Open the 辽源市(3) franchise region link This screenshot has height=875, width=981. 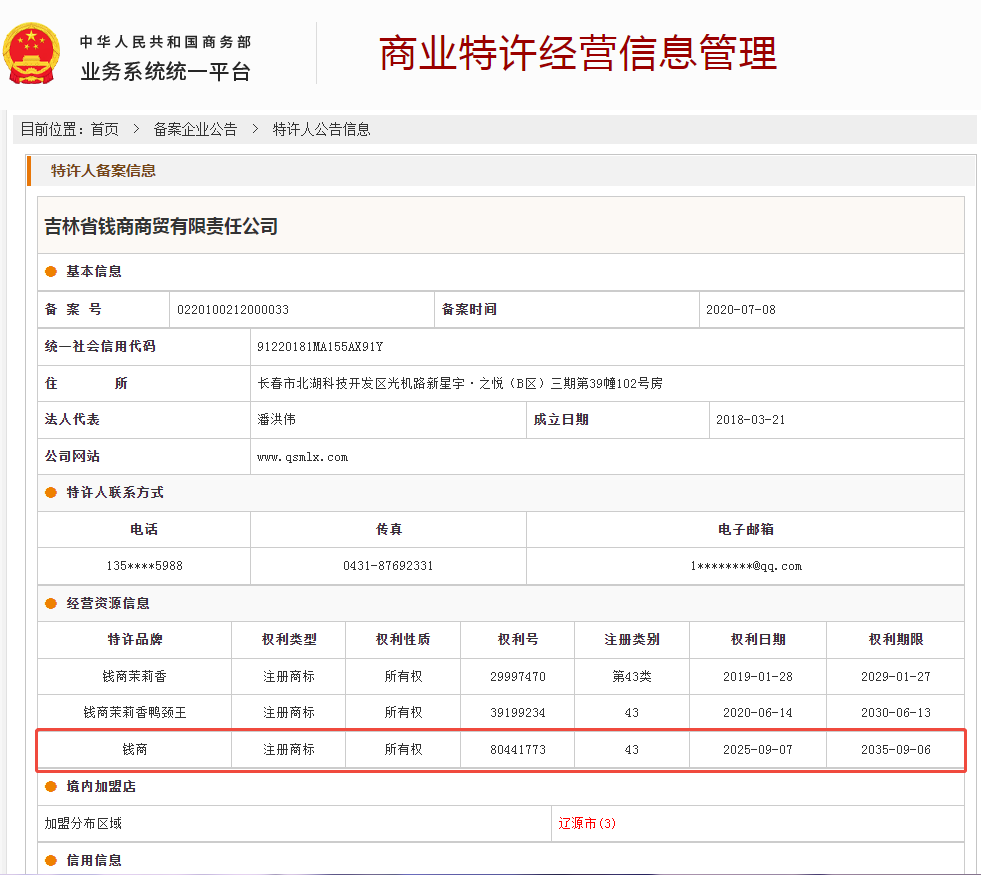pos(587,823)
